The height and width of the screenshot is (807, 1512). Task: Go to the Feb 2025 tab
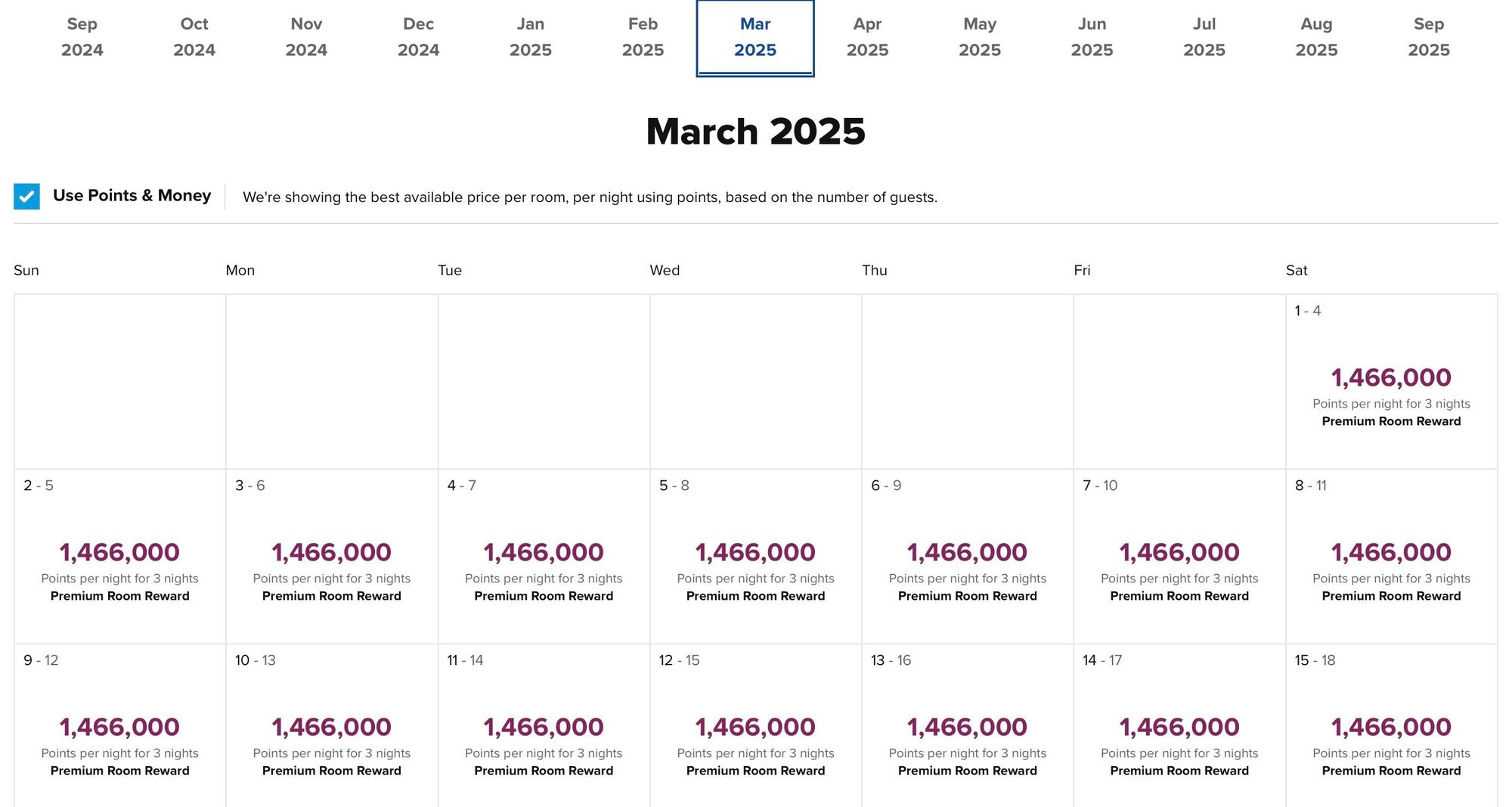coord(643,37)
